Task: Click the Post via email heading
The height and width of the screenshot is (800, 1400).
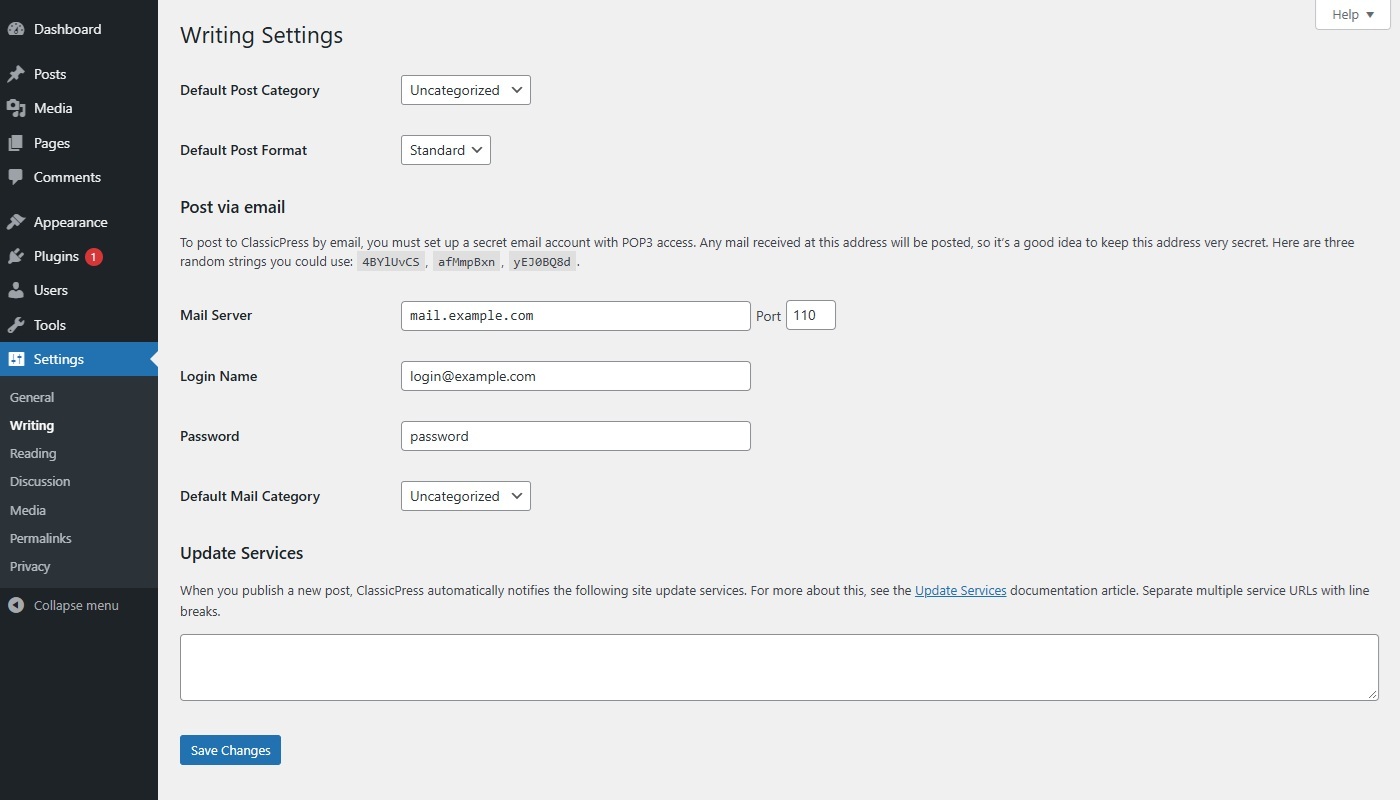Action: (x=233, y=207)
